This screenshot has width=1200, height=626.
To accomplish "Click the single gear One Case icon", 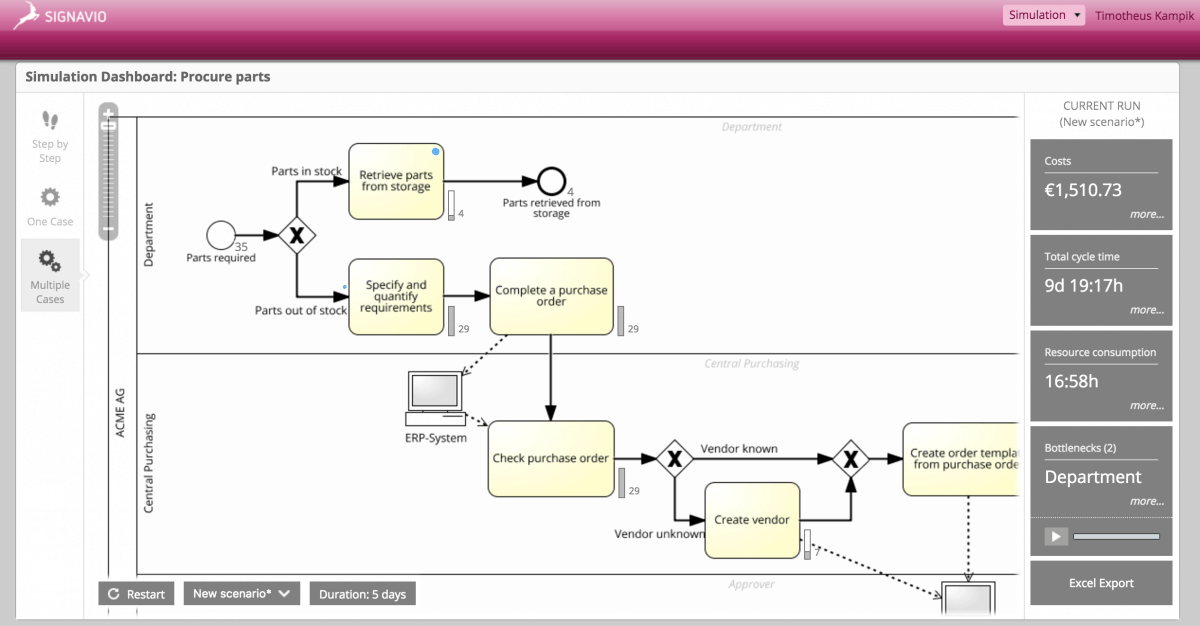I will point(50,197).
